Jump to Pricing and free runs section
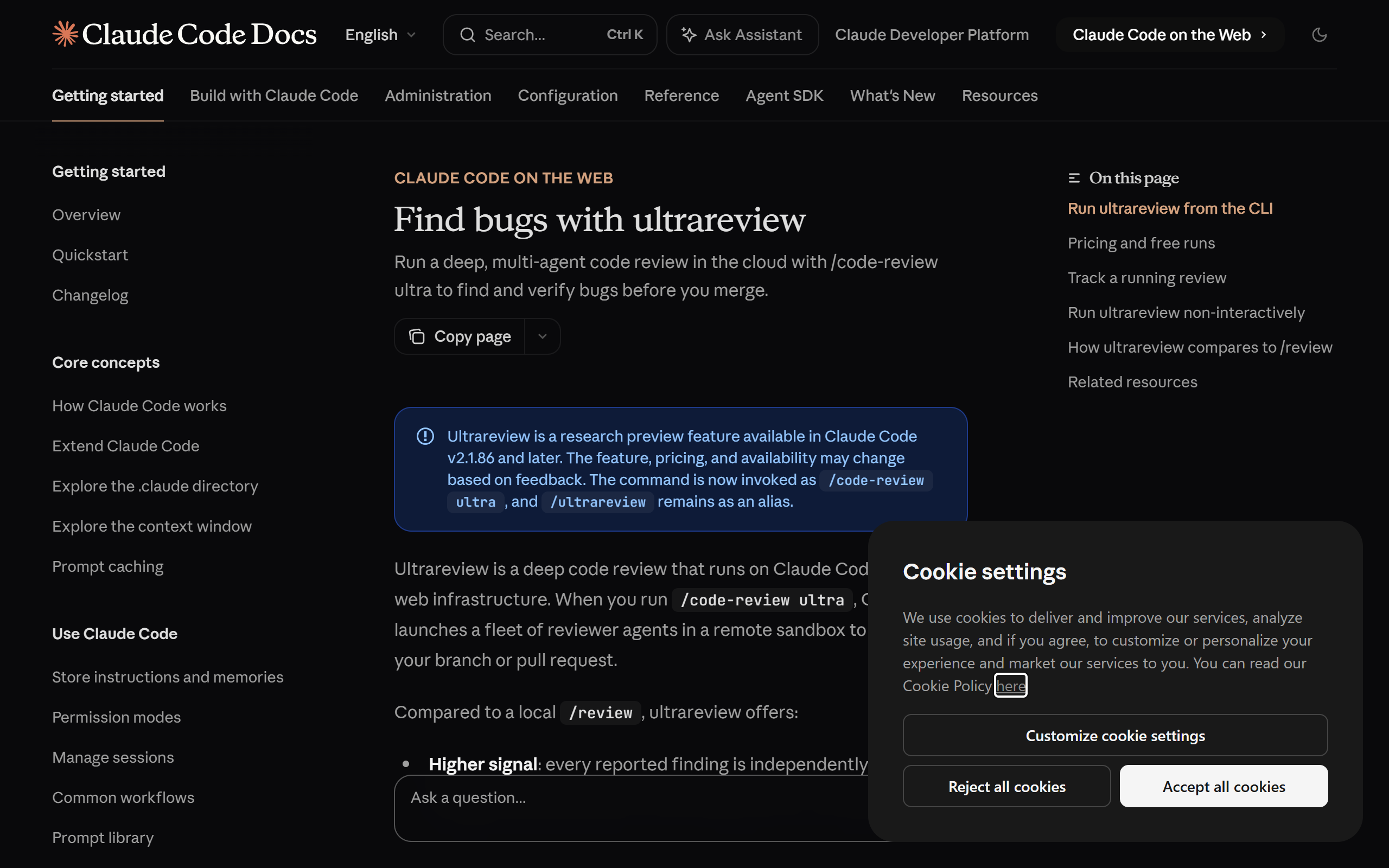Viewport: 1389px width, 868px height. click(x=1141, y=244)
